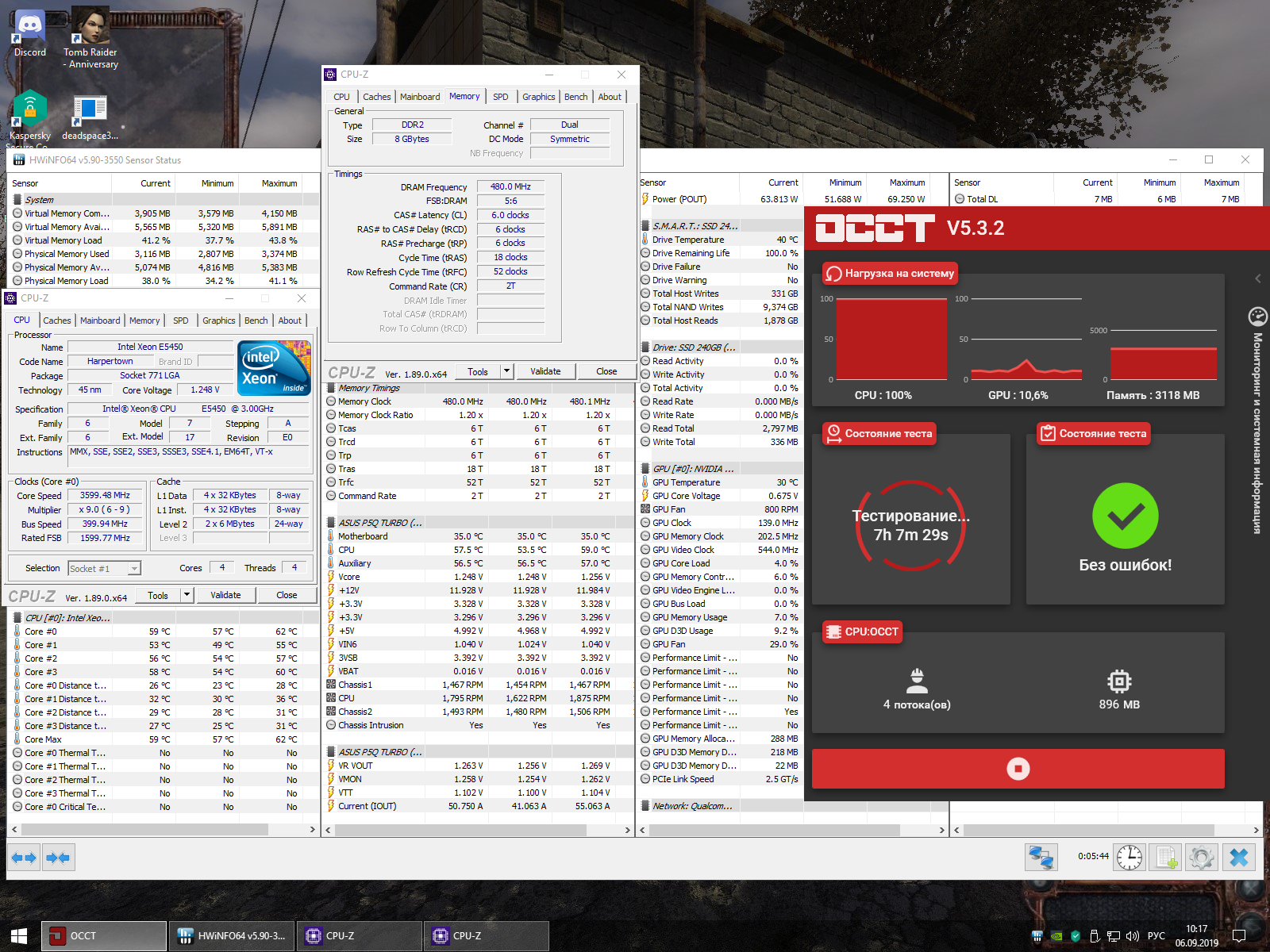Image resolution: width=1270 pixels, height=952 pixels.
Task: Click Safely Remove Hardware tray icon
Action: point(1095,936)
